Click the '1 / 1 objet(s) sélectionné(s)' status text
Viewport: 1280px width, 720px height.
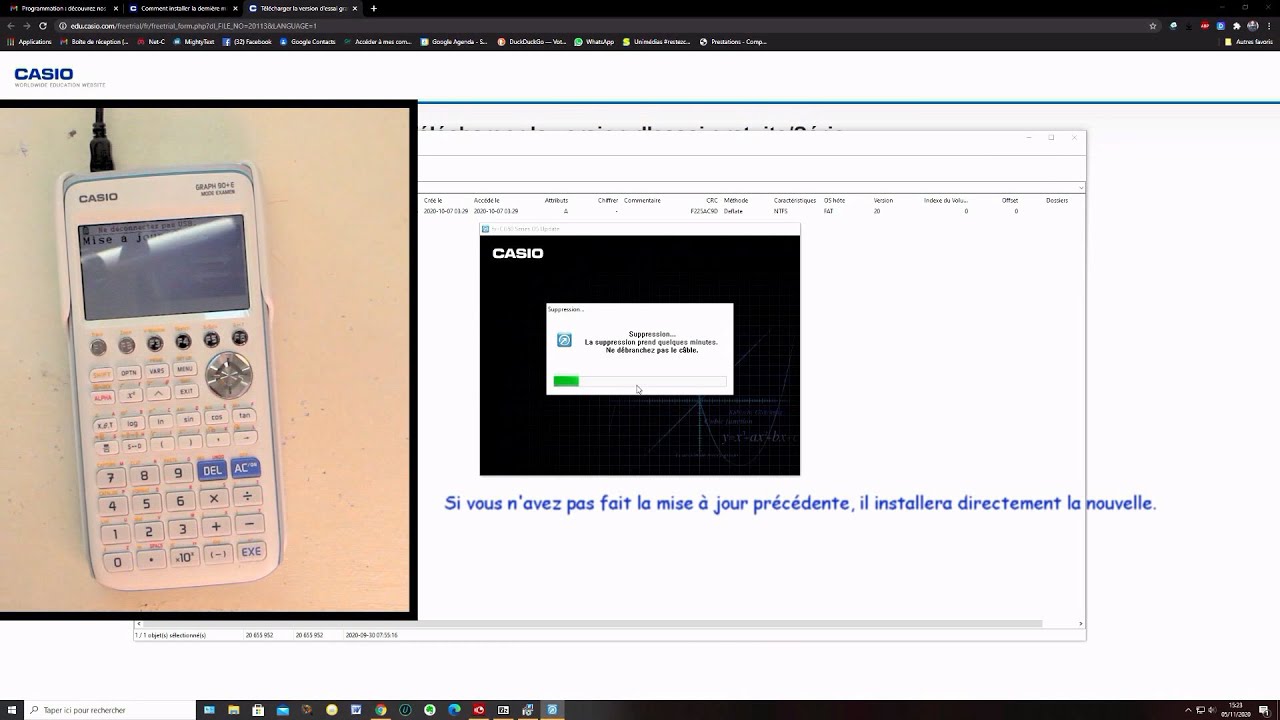171,635
